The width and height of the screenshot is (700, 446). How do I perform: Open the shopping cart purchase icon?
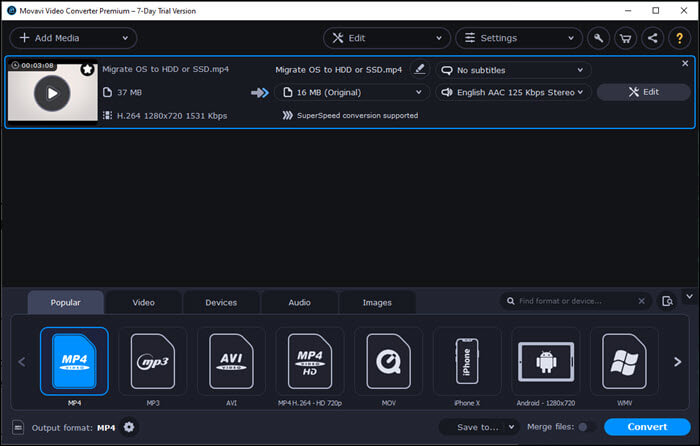[x=626, y=38]
